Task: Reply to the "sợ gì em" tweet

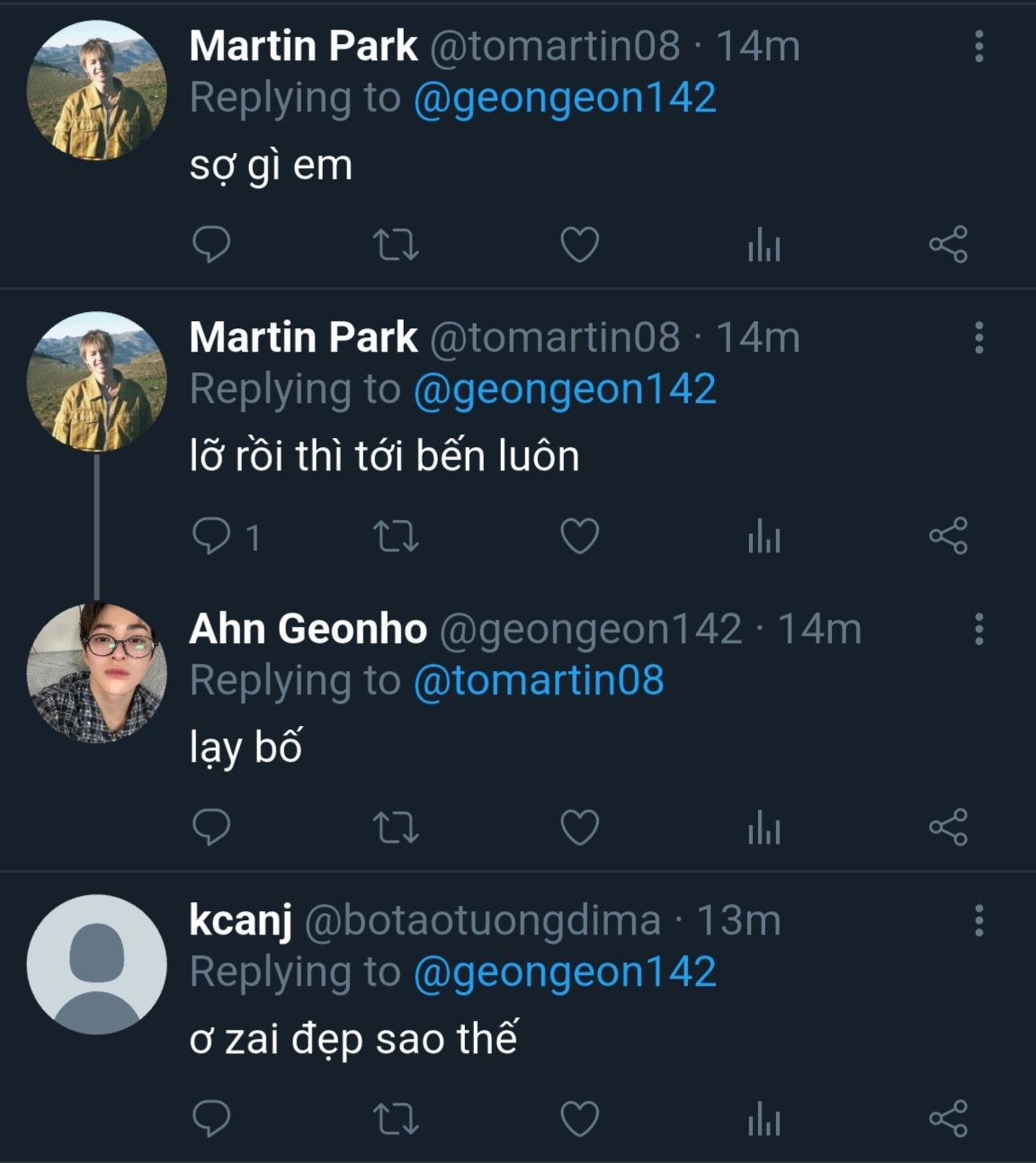Action: coord(212,245)
